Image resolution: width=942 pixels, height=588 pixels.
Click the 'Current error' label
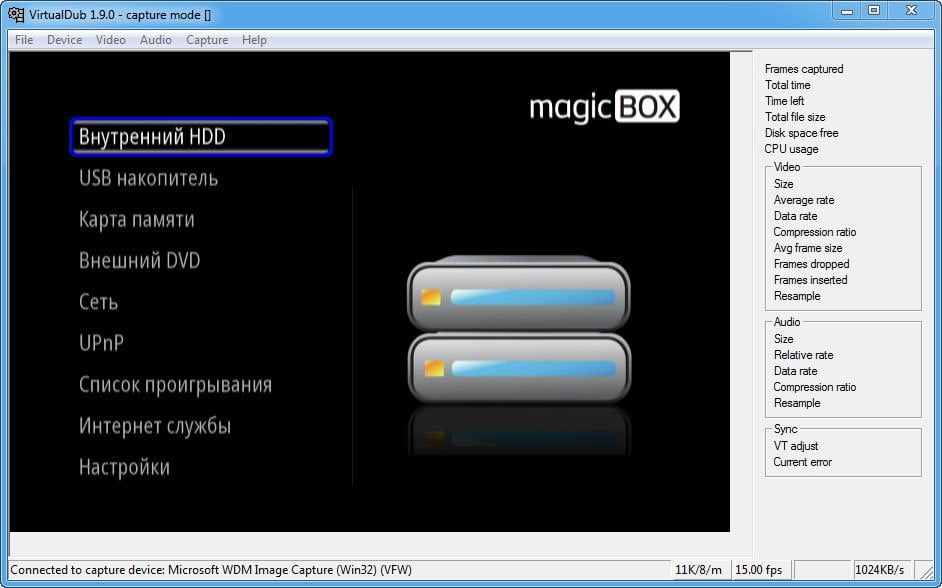pos(803,462)
